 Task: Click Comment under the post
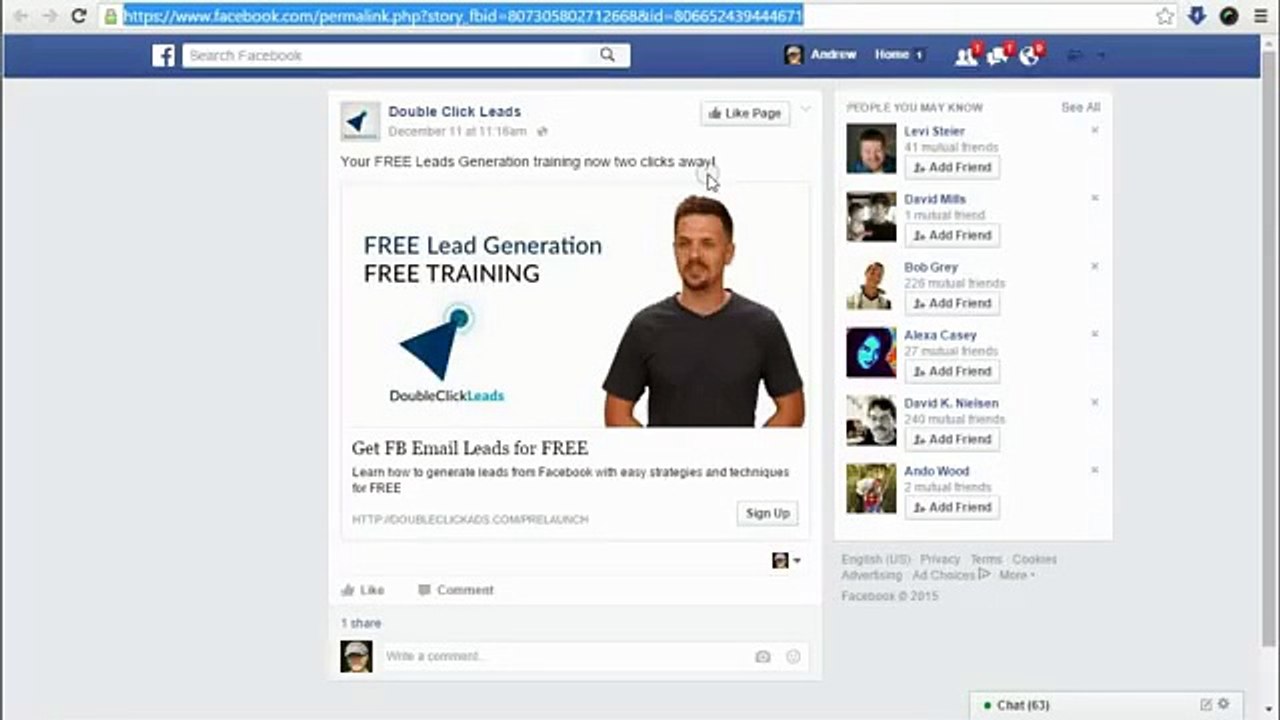pyautogui.click(x=456, y=590)
